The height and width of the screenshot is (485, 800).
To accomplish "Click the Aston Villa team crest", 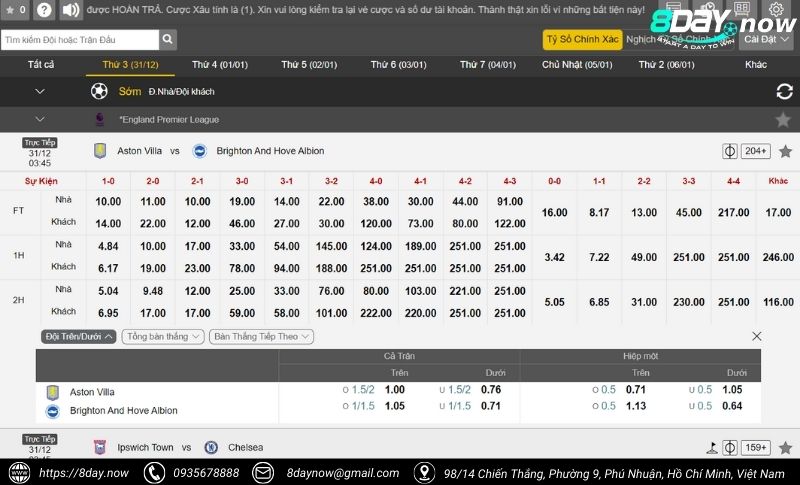I will (x=100, y=151).
